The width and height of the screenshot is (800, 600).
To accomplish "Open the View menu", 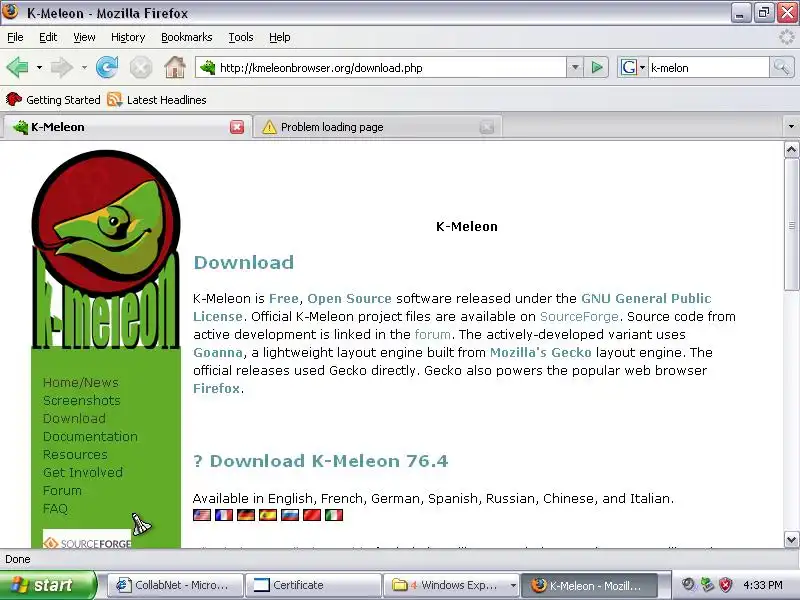I will [x=84, y=37].
